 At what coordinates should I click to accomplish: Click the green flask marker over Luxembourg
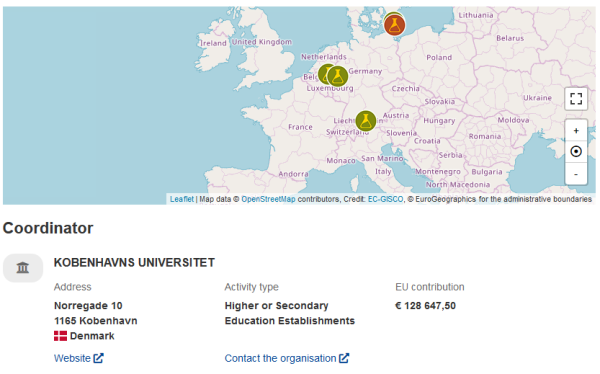click(x=338, y=76)
